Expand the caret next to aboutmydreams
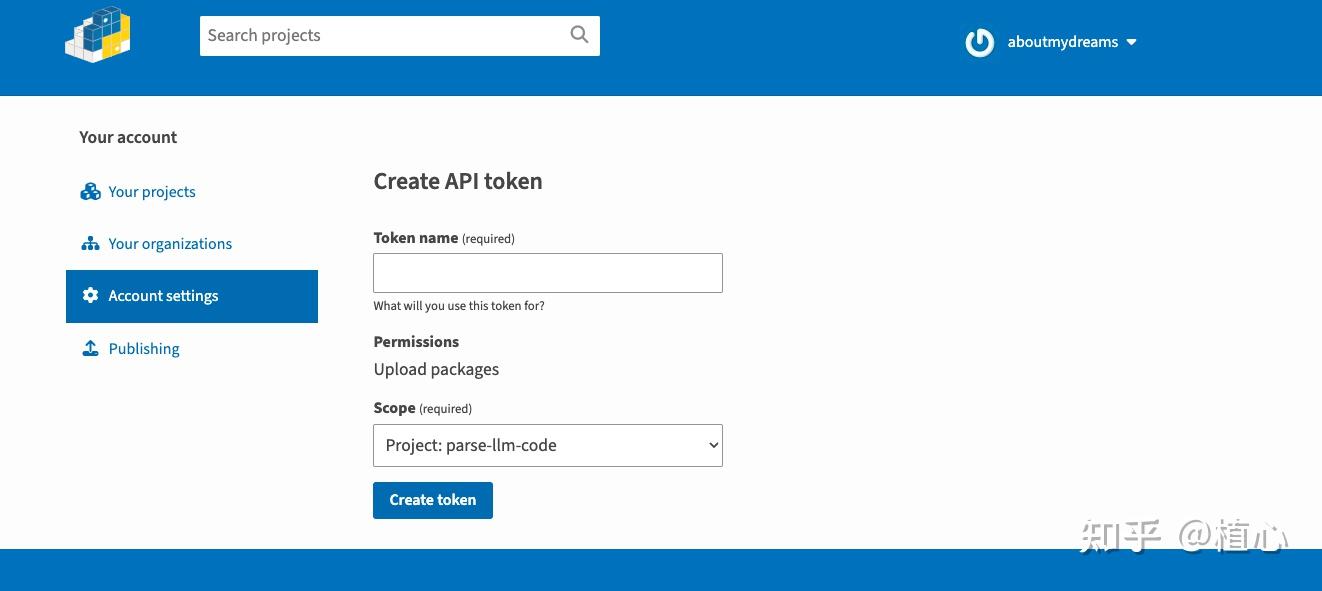This screenshot has width=1322, height=591. point(1131,42)
